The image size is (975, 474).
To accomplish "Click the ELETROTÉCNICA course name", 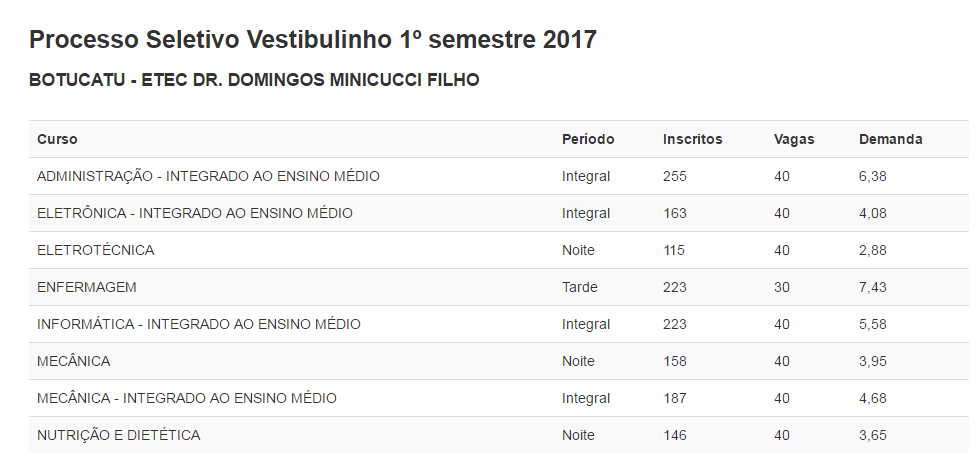I will click(96, 250).
